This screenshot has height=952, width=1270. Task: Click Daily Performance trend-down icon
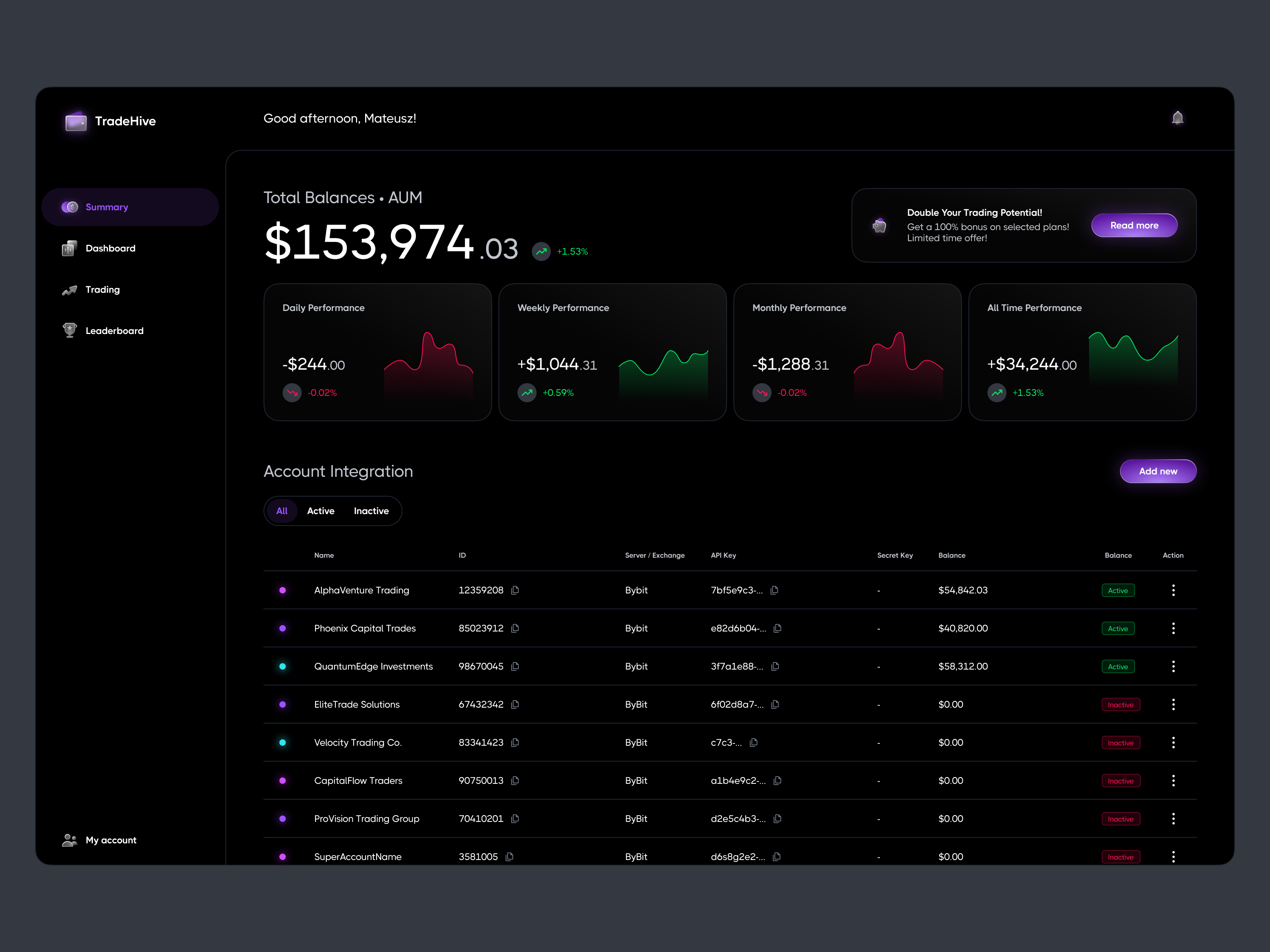292,393
